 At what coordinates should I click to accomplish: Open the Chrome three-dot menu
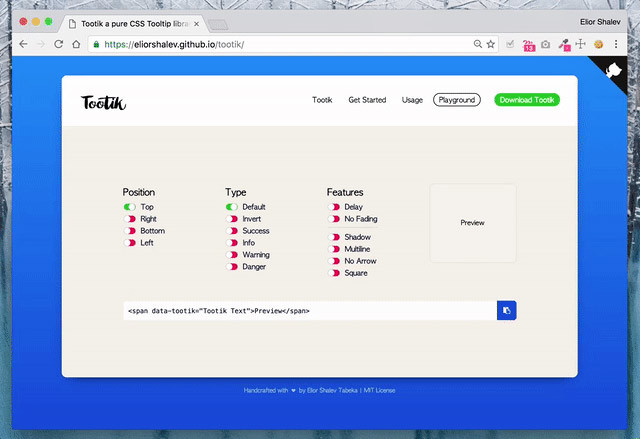[616, 44]
